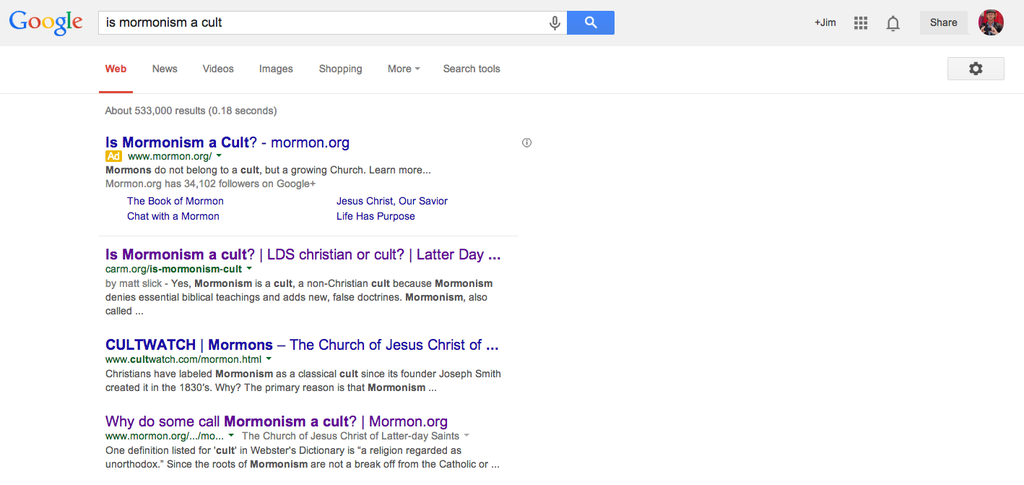Expand arrow beside www.mormon.org/ ad URL
The image size is (1024, 485).
pos(219,157)
